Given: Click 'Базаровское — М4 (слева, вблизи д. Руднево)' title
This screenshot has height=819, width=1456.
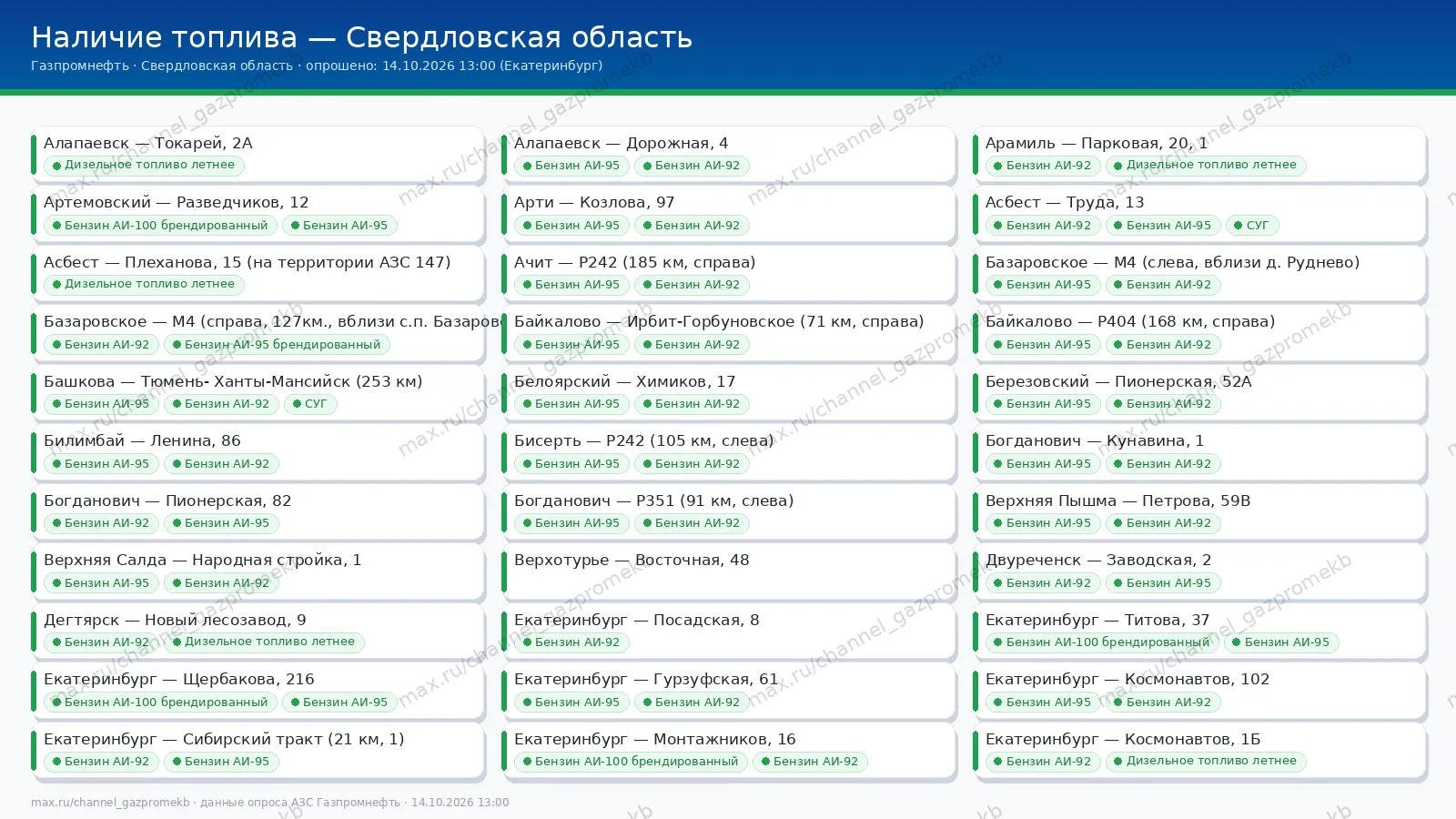Looking at the screenshot, I should pos(1172,262).
